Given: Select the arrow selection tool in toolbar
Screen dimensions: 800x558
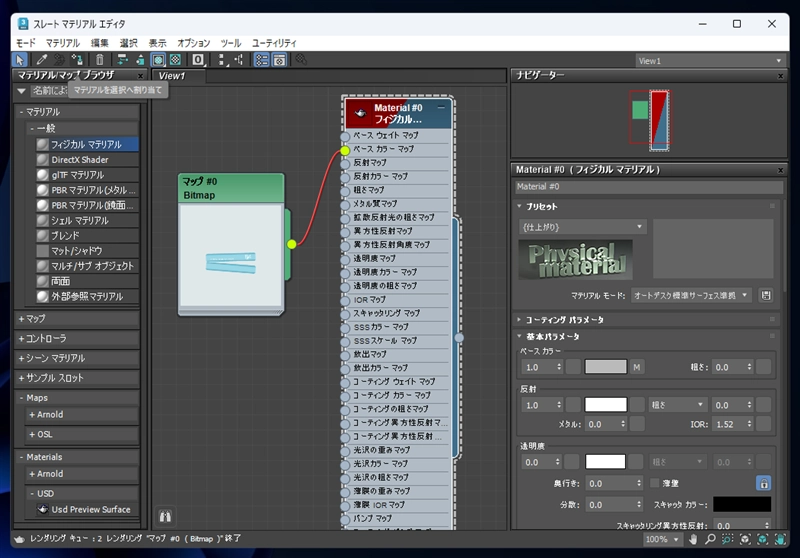Looking at the screenshot, I should tap(21, 60).
